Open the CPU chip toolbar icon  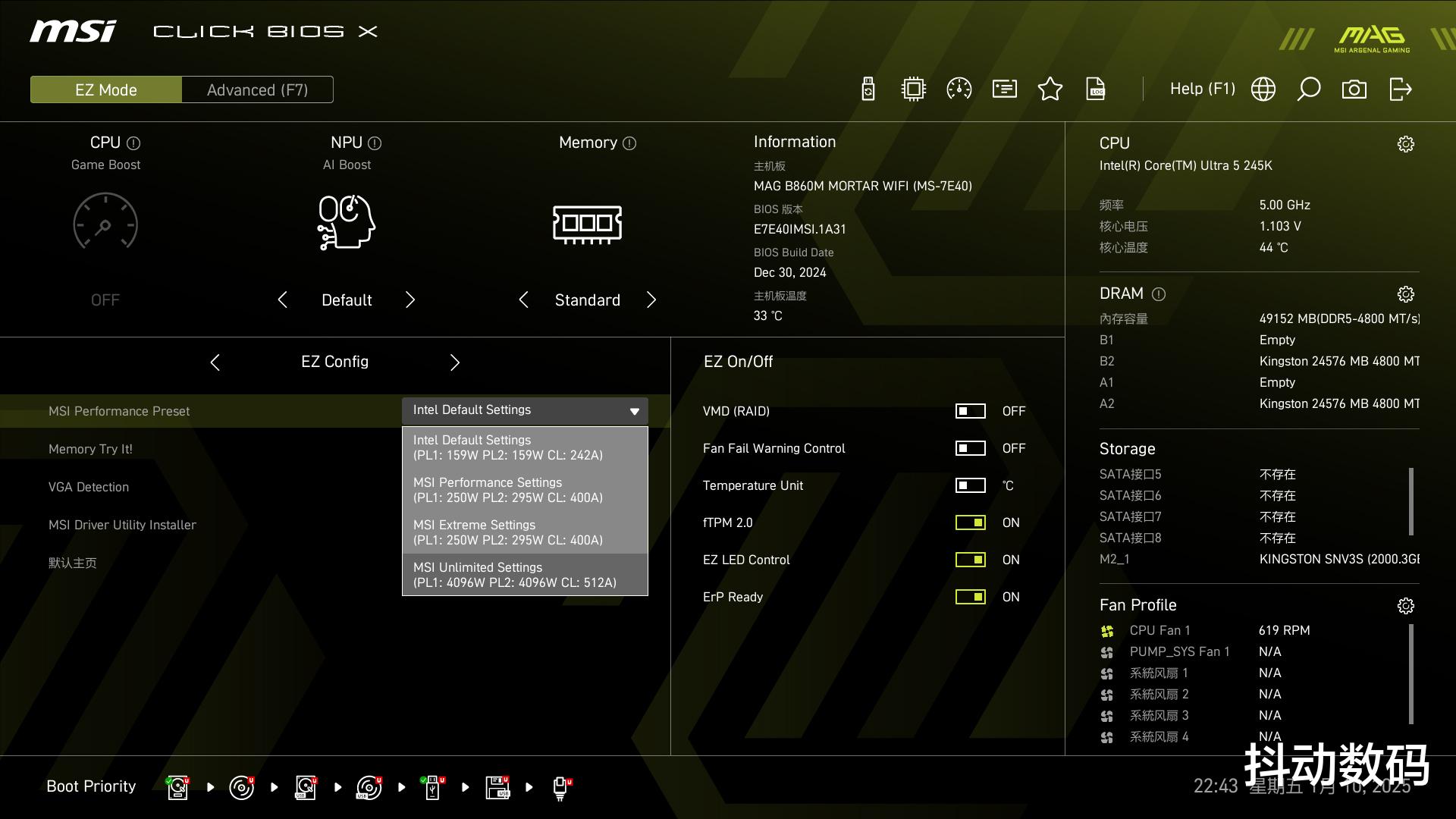[x=913, y=89]
